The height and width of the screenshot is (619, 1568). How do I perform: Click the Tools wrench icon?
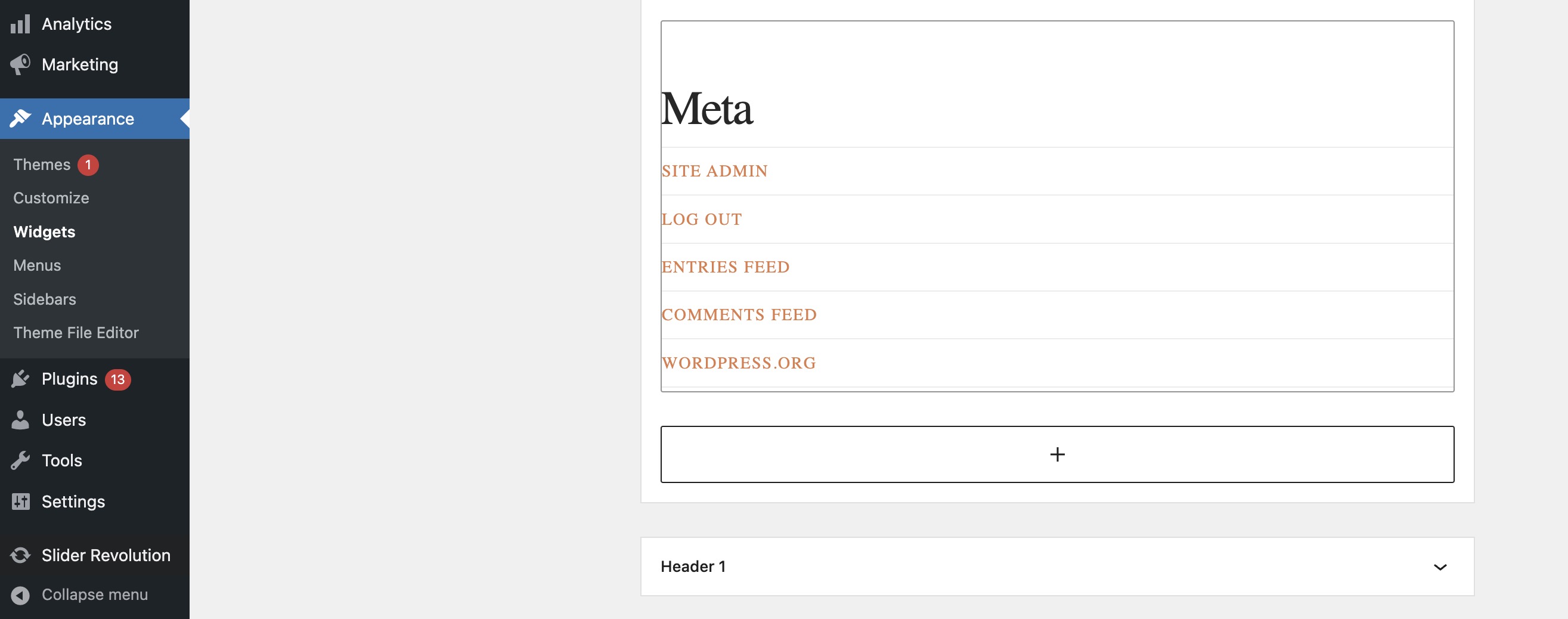(x=20, y=461)
